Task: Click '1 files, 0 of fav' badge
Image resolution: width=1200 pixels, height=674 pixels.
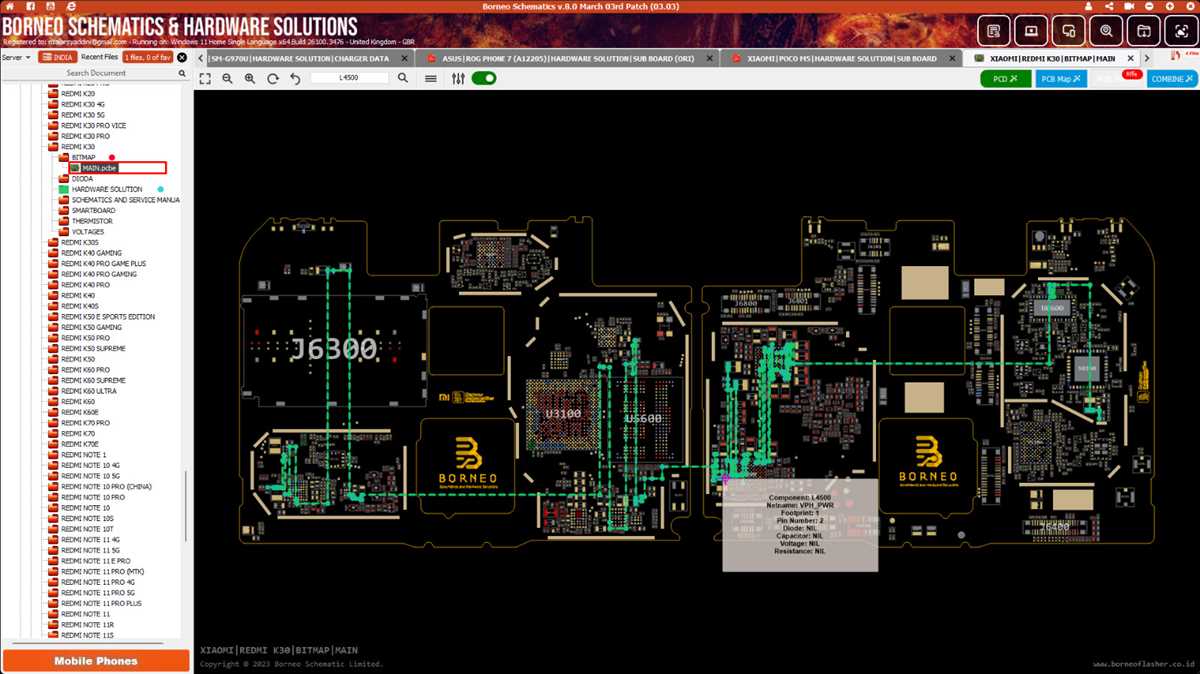Action: pos(148,58)
